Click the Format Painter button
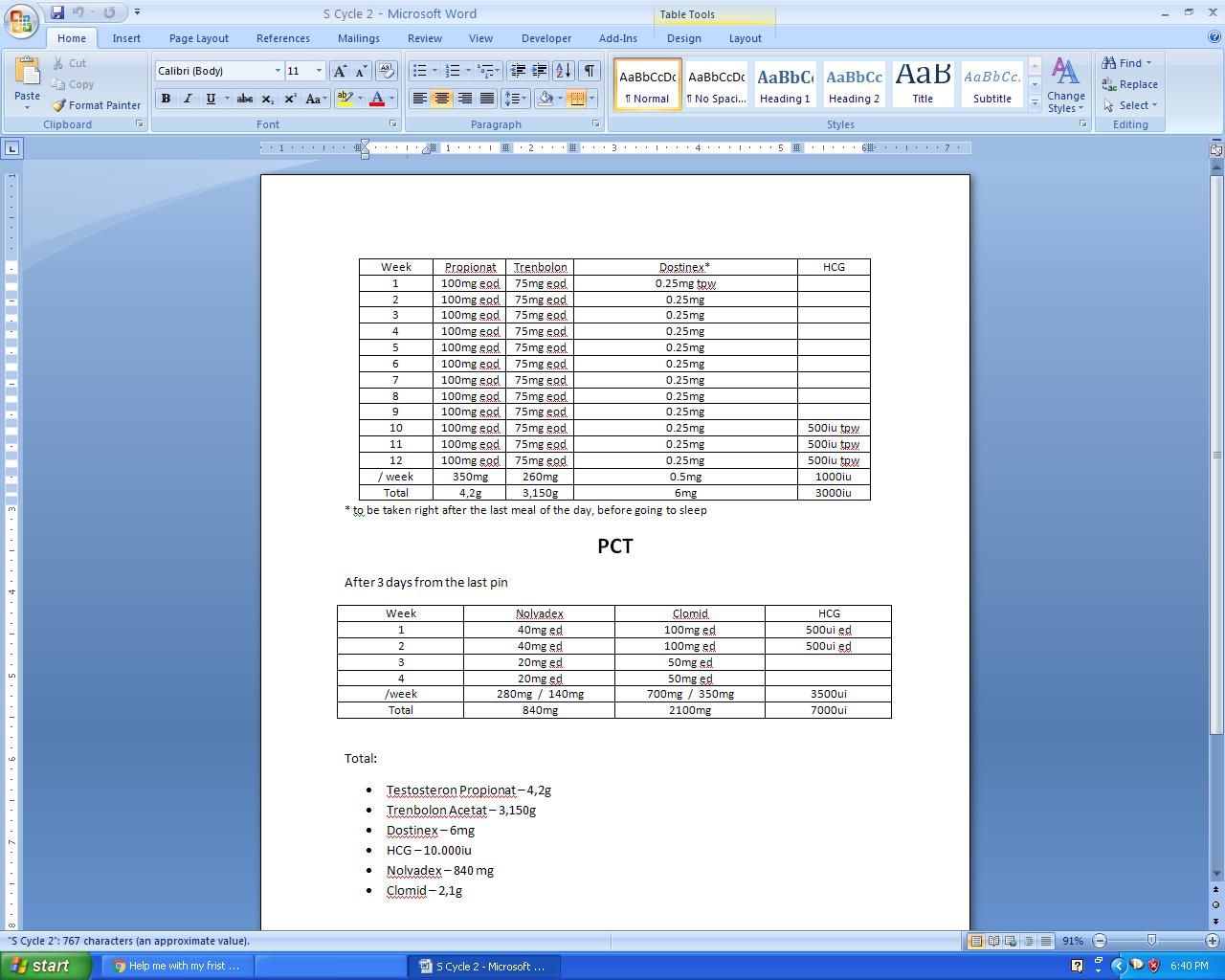The image size is (1225, 980). click(x=97, y=105)
